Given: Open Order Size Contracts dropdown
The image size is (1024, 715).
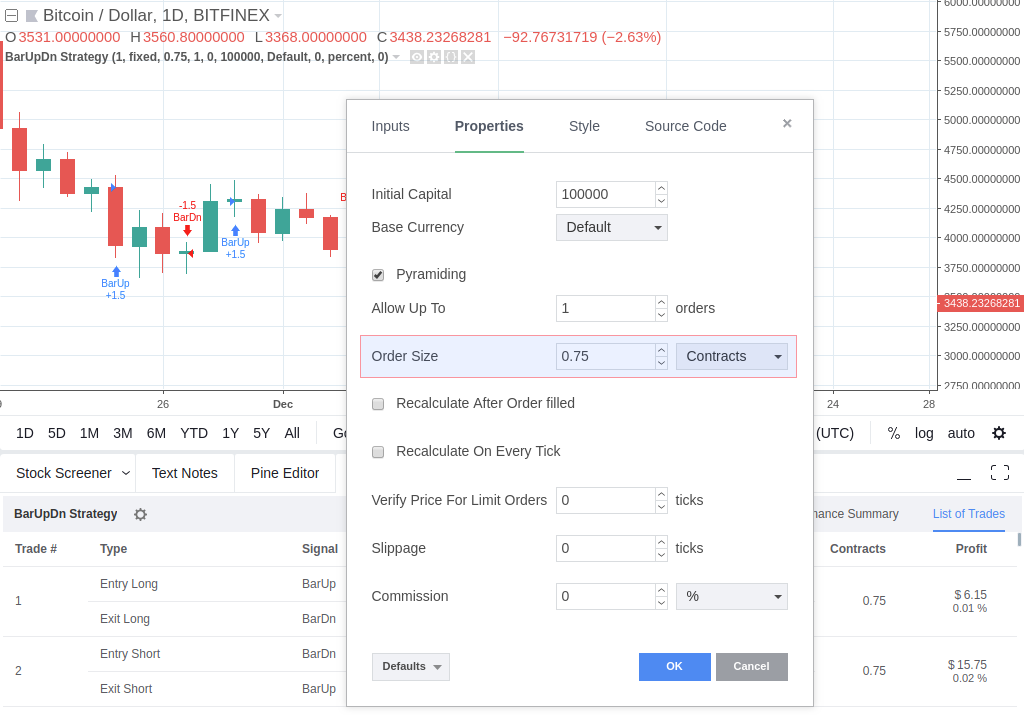Looking at the screenshot, I should (731, 357).
